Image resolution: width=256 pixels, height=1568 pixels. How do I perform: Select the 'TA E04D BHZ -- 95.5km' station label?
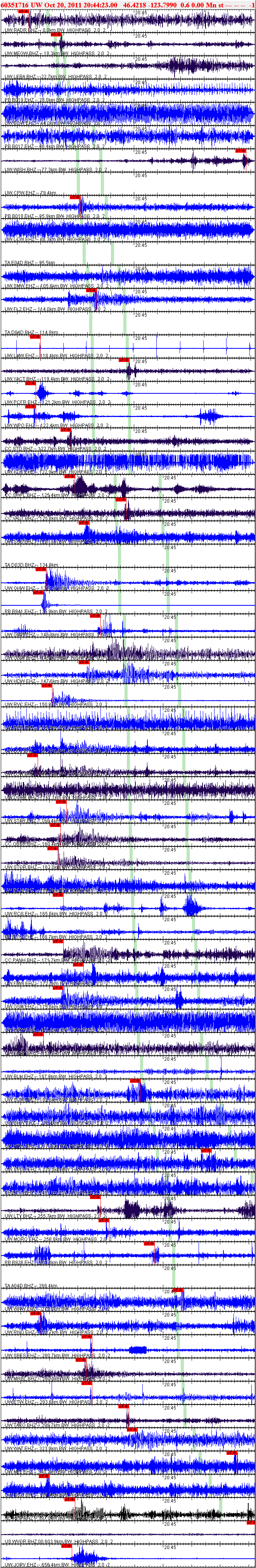[30, 263]
